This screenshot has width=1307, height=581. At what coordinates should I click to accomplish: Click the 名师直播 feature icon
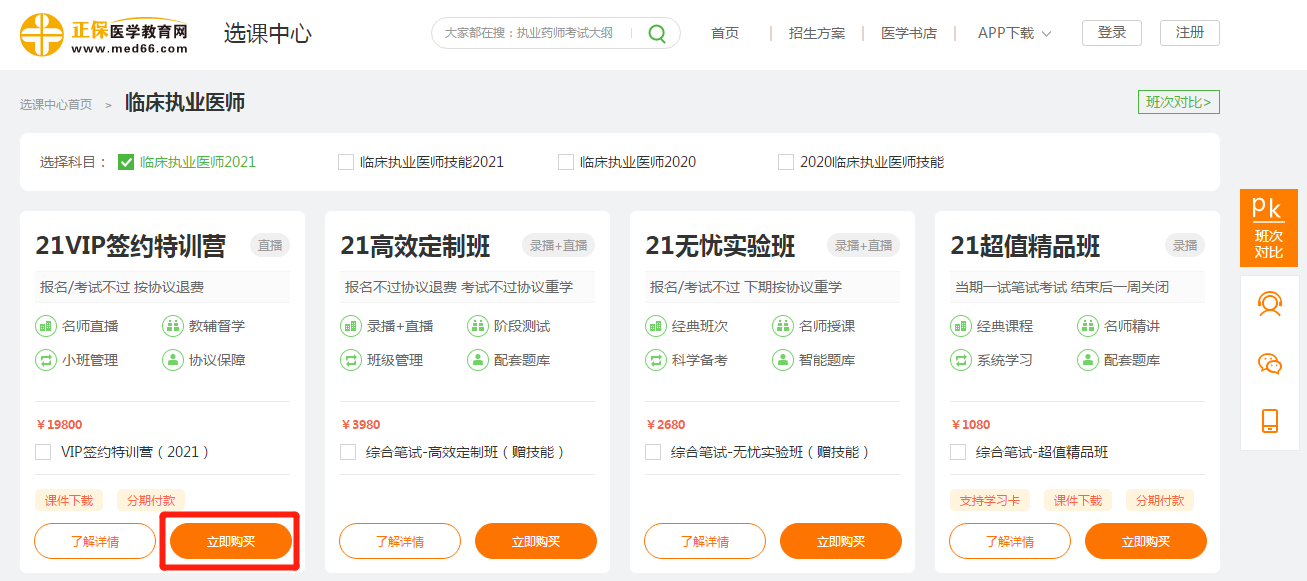[x=46, y=326]
